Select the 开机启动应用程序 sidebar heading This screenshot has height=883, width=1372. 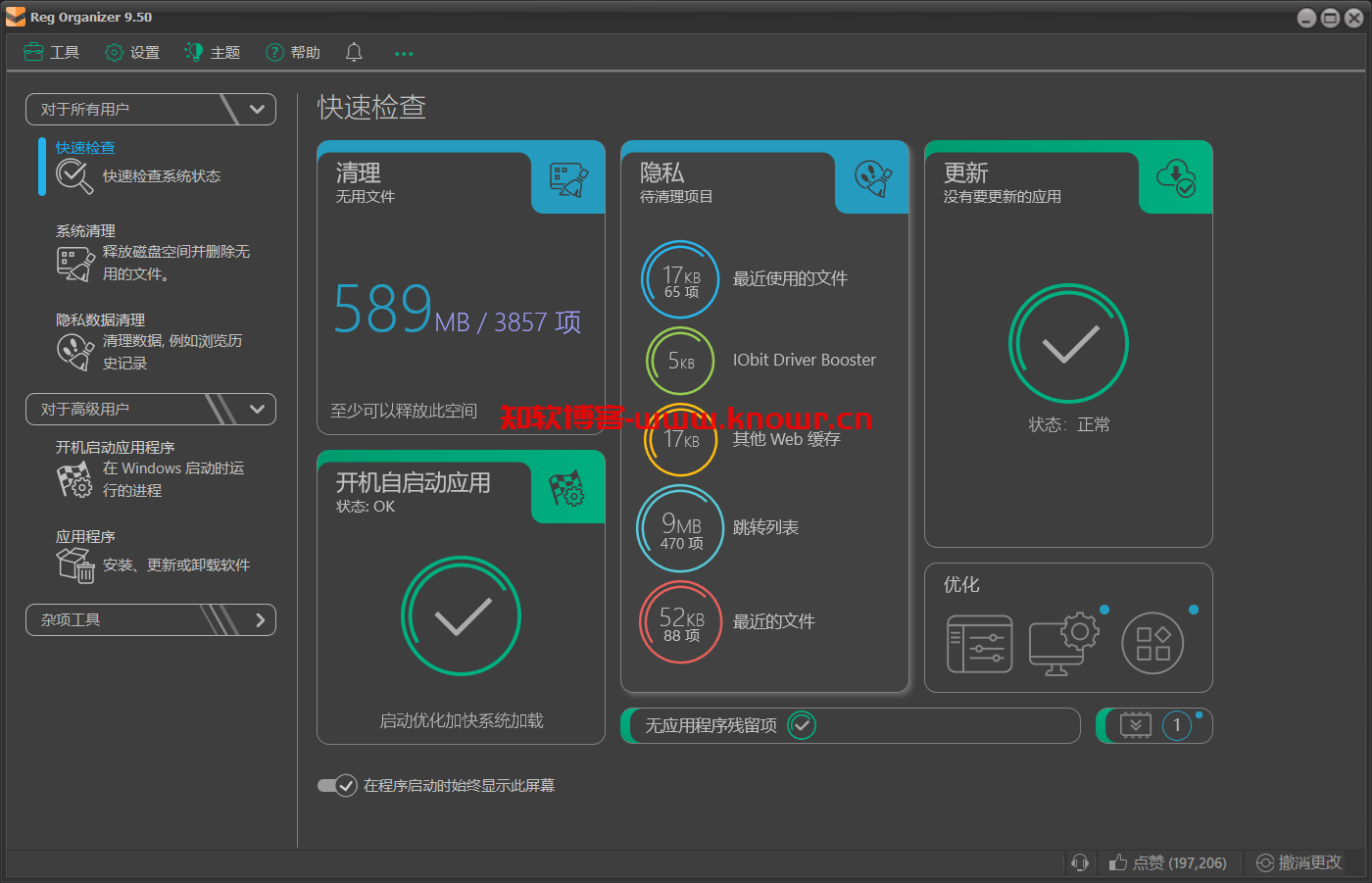pyautogui.click(x=115, y=447)
